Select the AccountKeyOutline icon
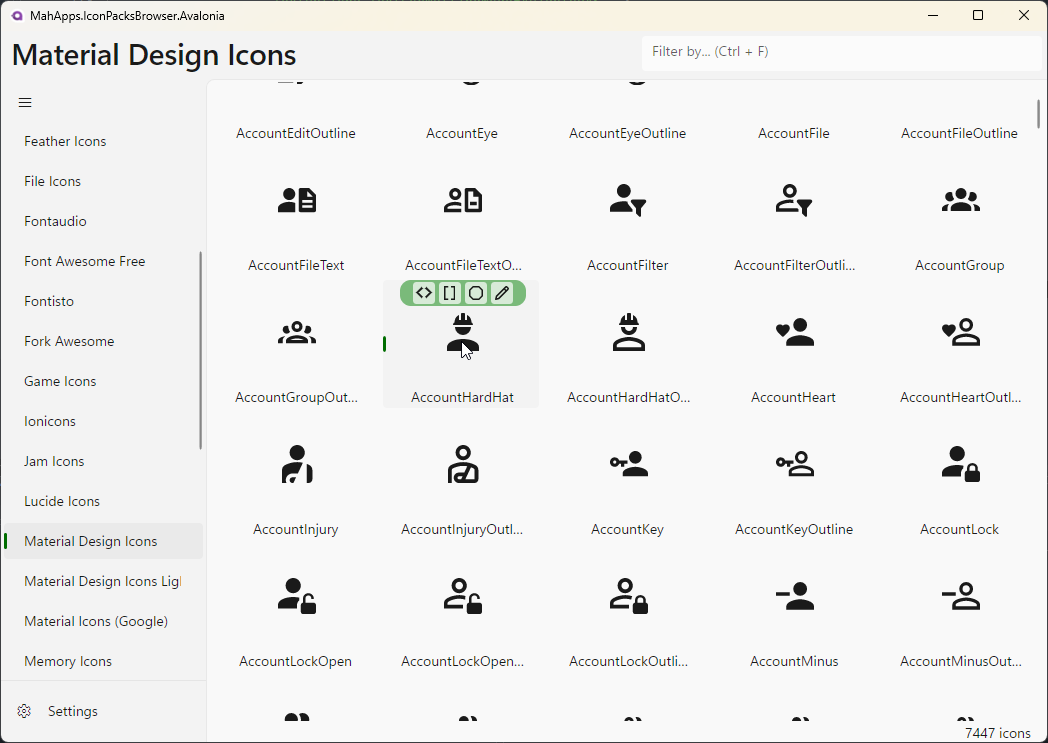This screenshot has width=1048, height=743. coord(794,464)
